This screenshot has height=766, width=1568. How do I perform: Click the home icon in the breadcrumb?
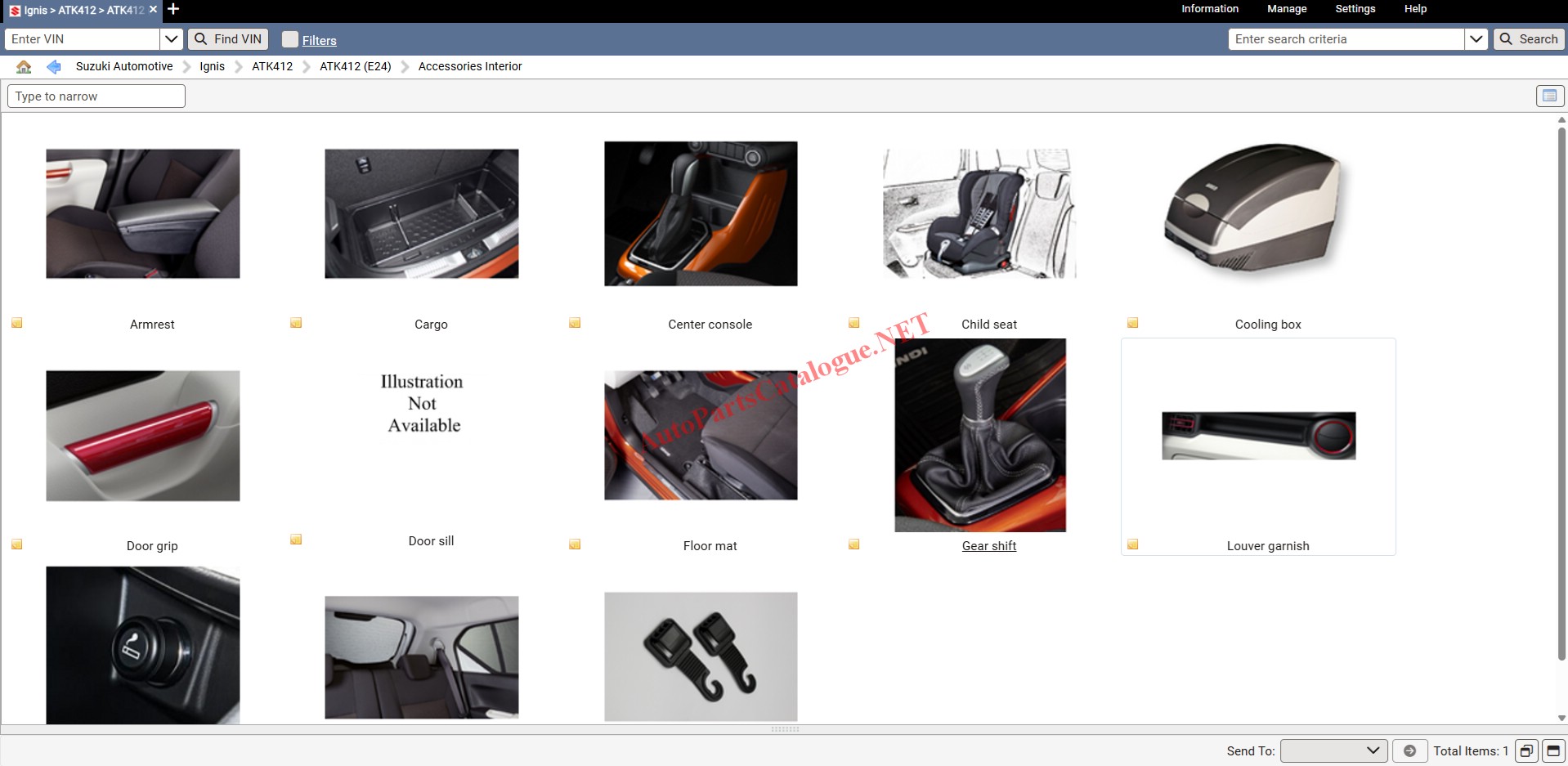pos(24,67)
